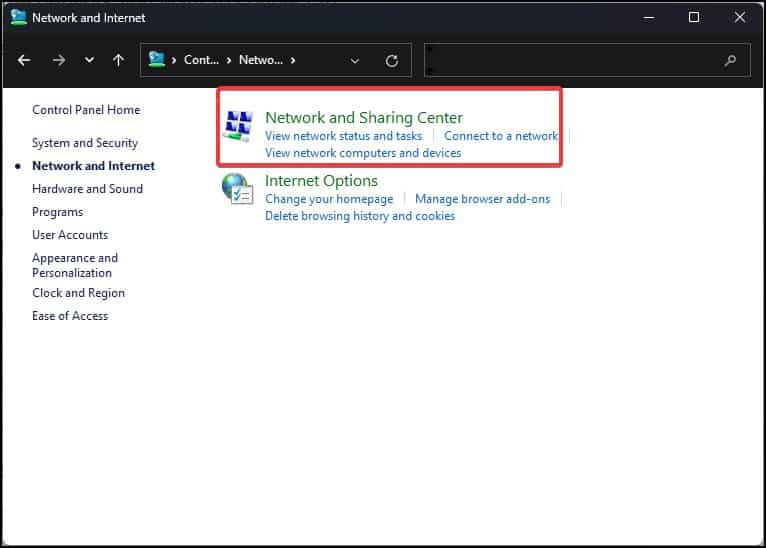Click Connect to a network
Viewport: 766px width, 548px height.
point(501,136)
